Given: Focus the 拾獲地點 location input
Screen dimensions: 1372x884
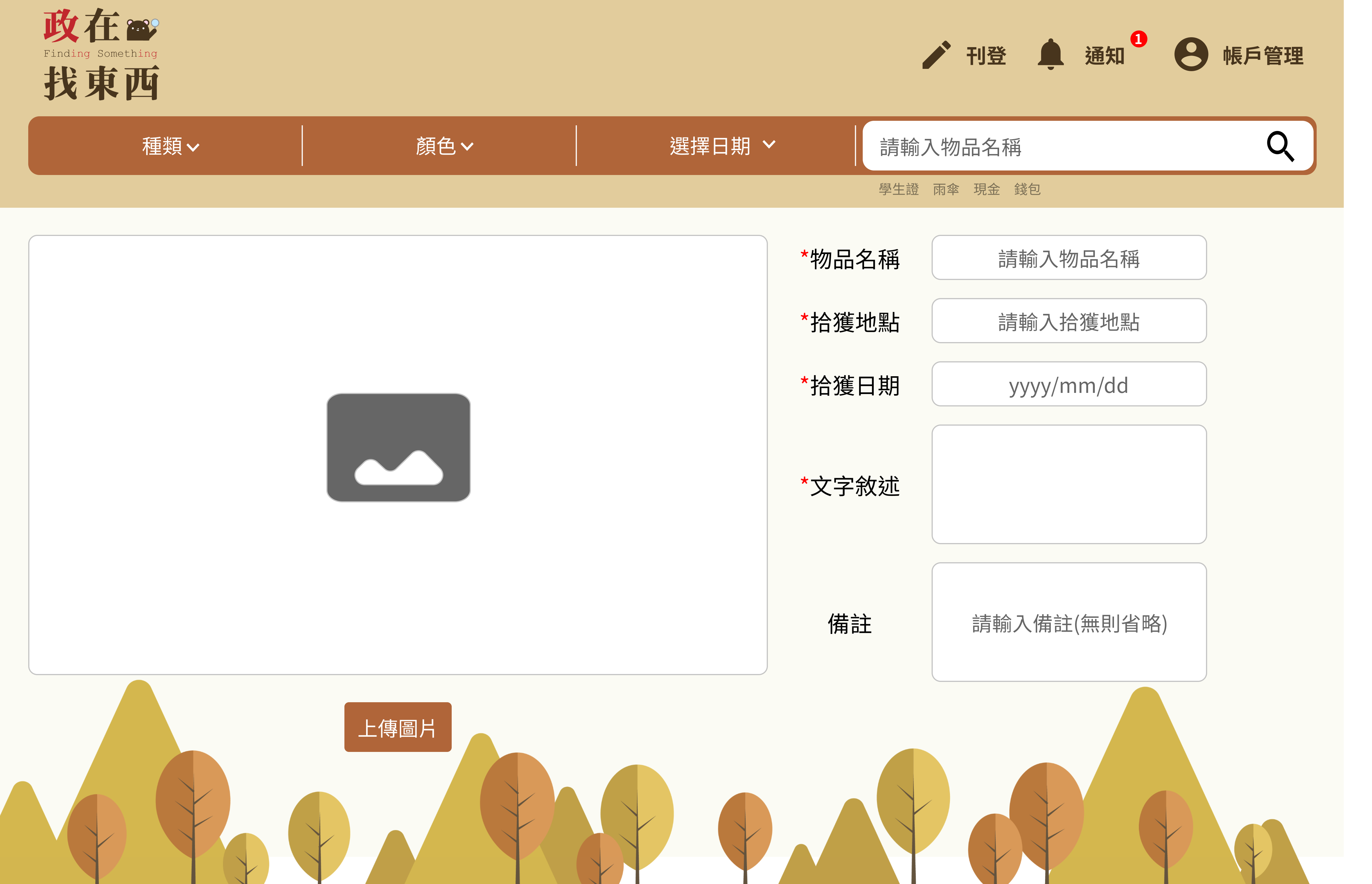Looking at the screenshot, I should pyautogui.click(x=1069, y=321).
